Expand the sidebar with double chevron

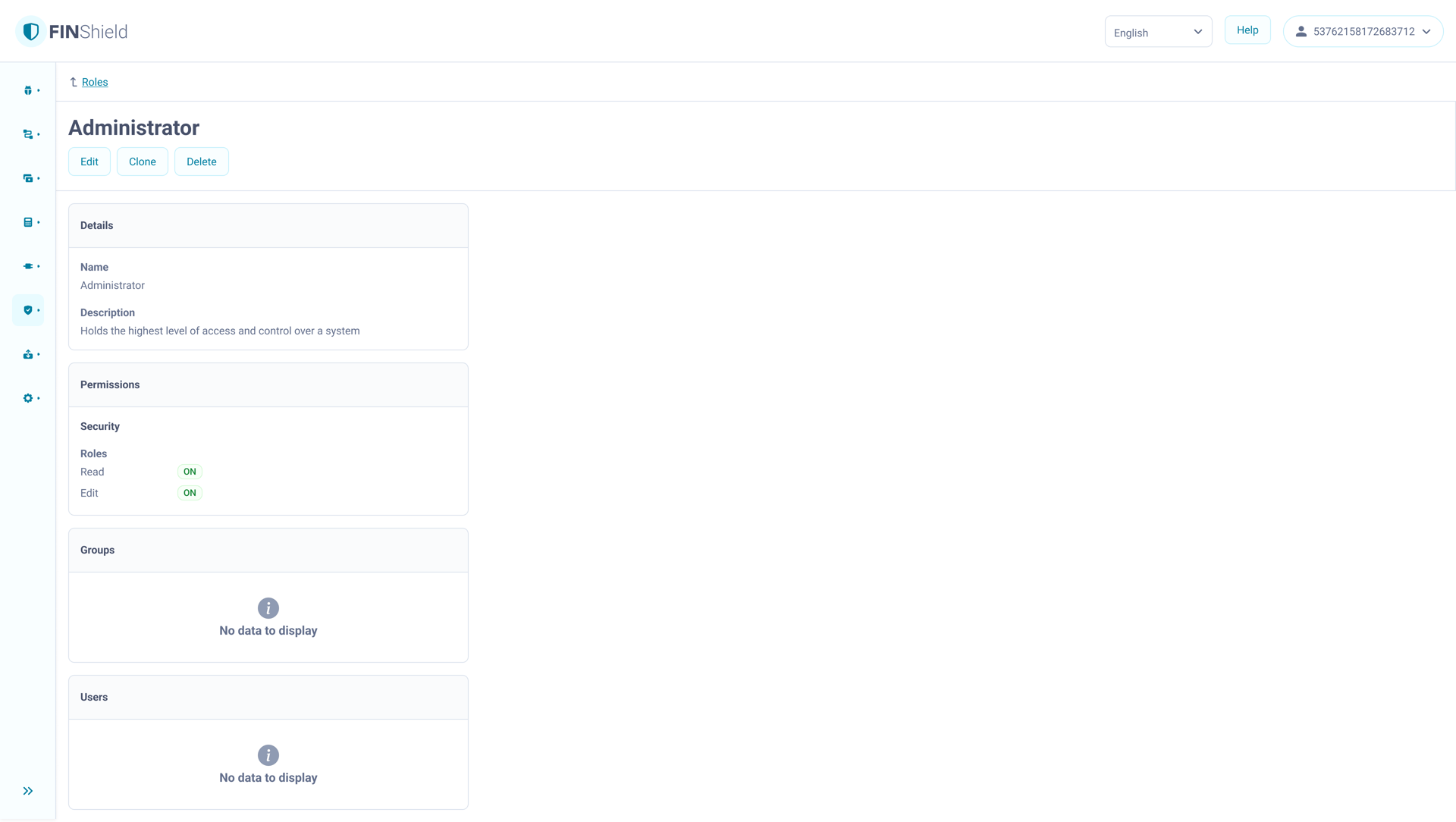(28, 791)
